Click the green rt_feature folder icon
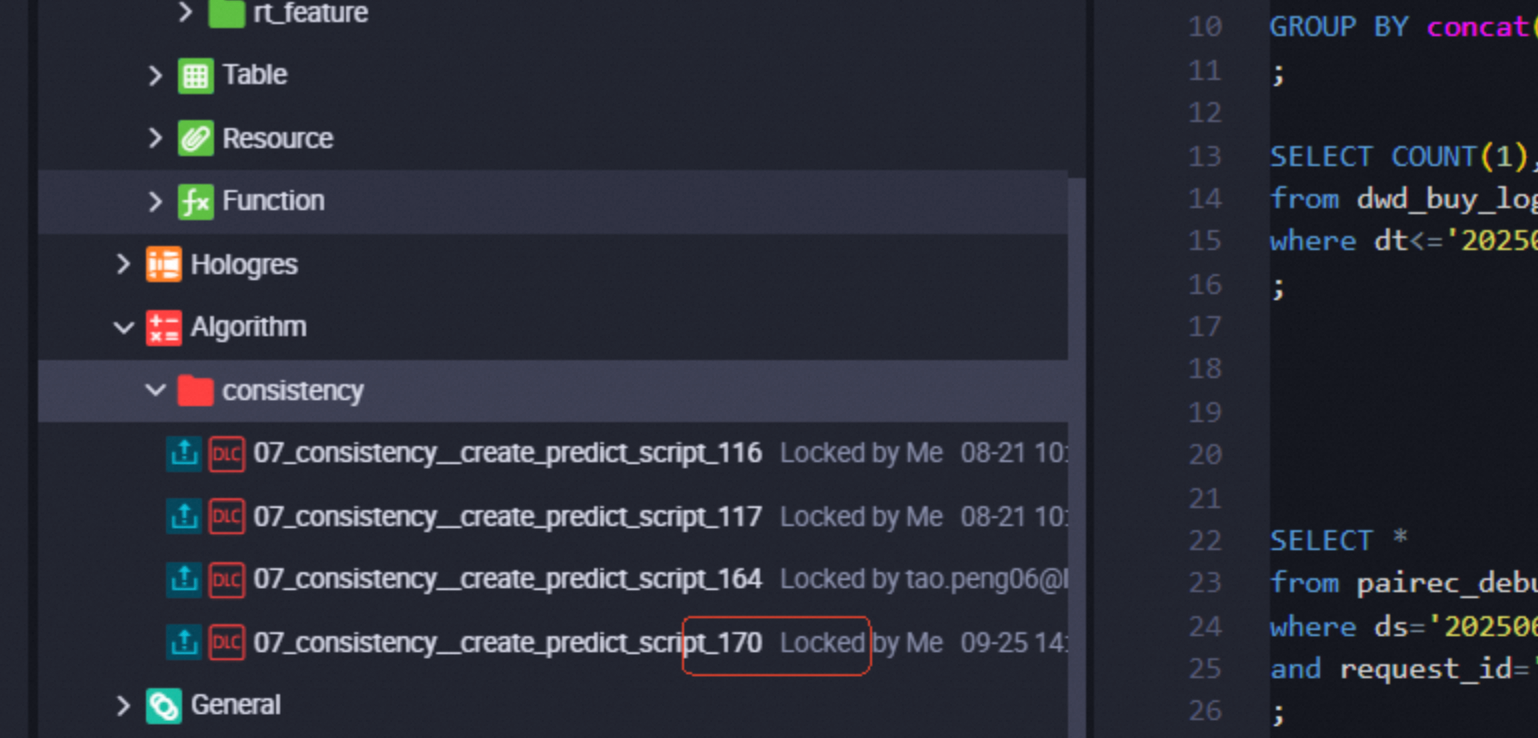This screenshot has height=738, width=1538. pos(227,13)
